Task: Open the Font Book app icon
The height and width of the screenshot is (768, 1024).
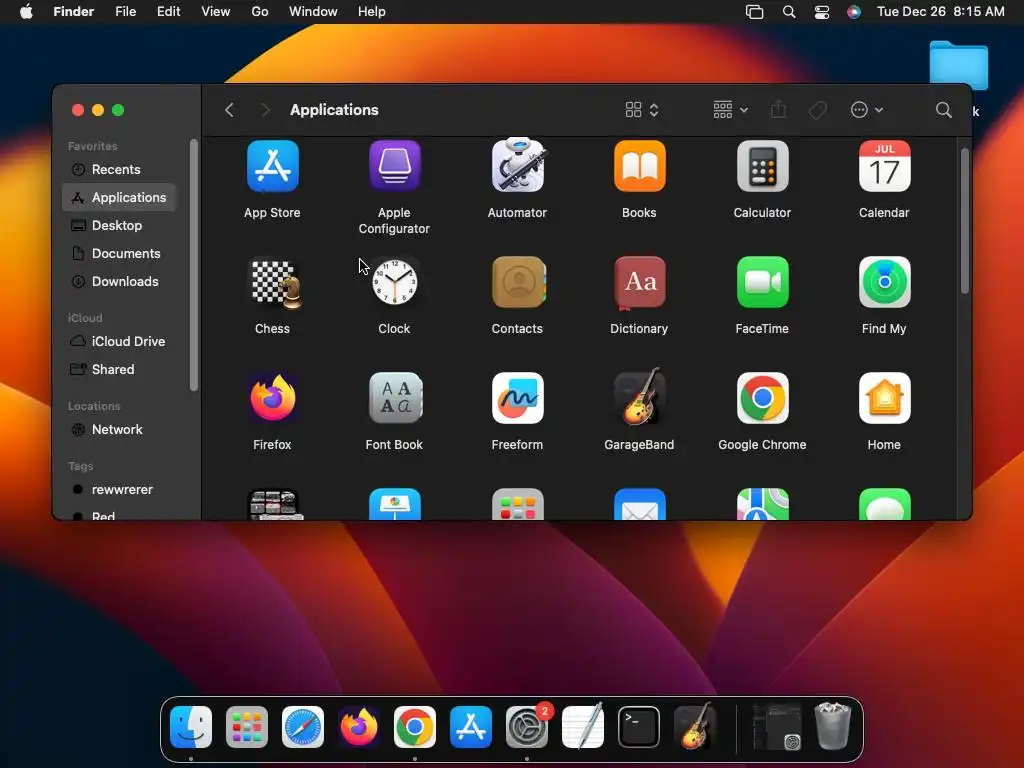Action: click(x=395, y=398)
